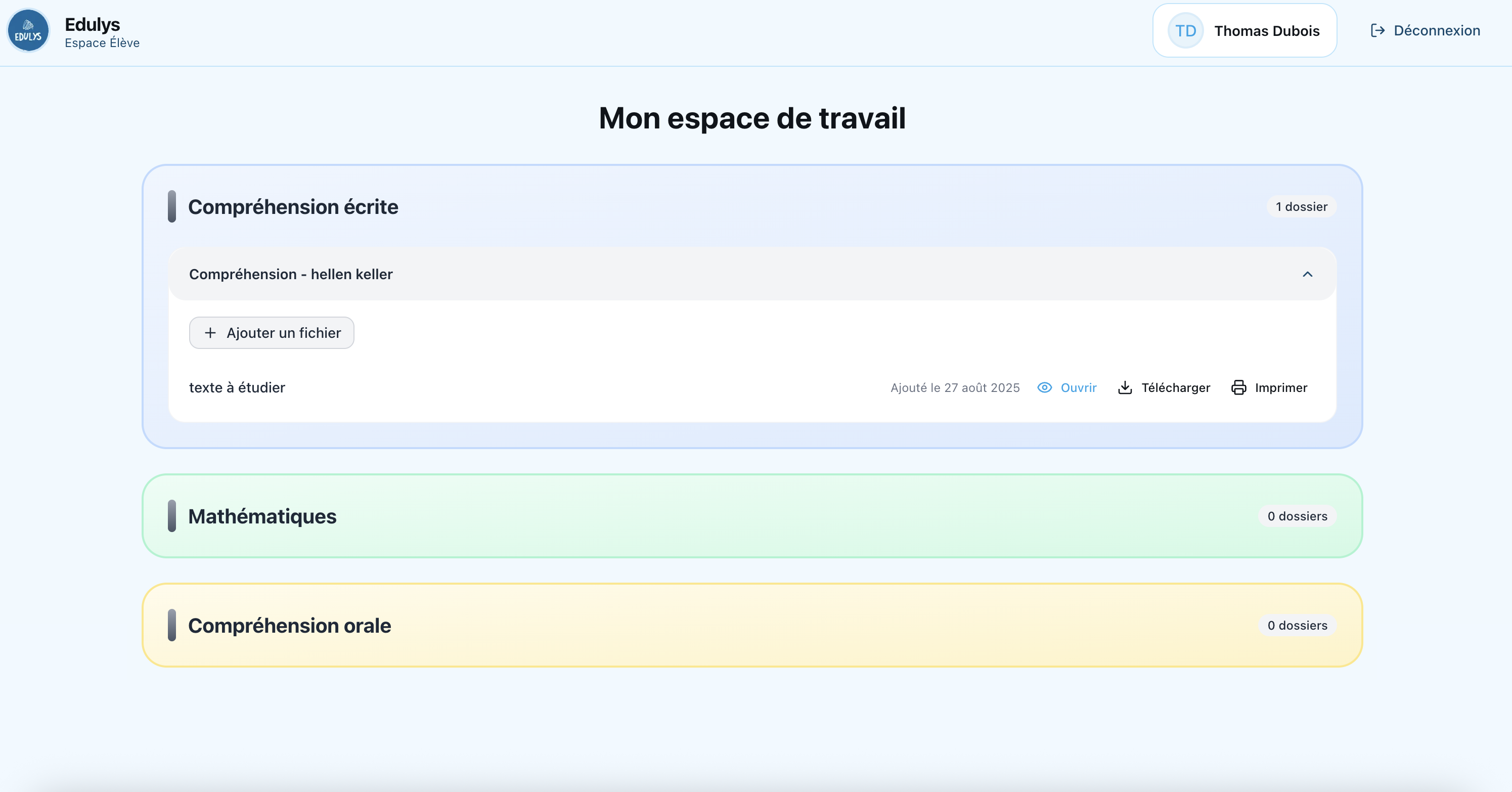This screenshot has width=1512, height=792.
Task: Click the logout arrow icon
Action: point(1377,30)
